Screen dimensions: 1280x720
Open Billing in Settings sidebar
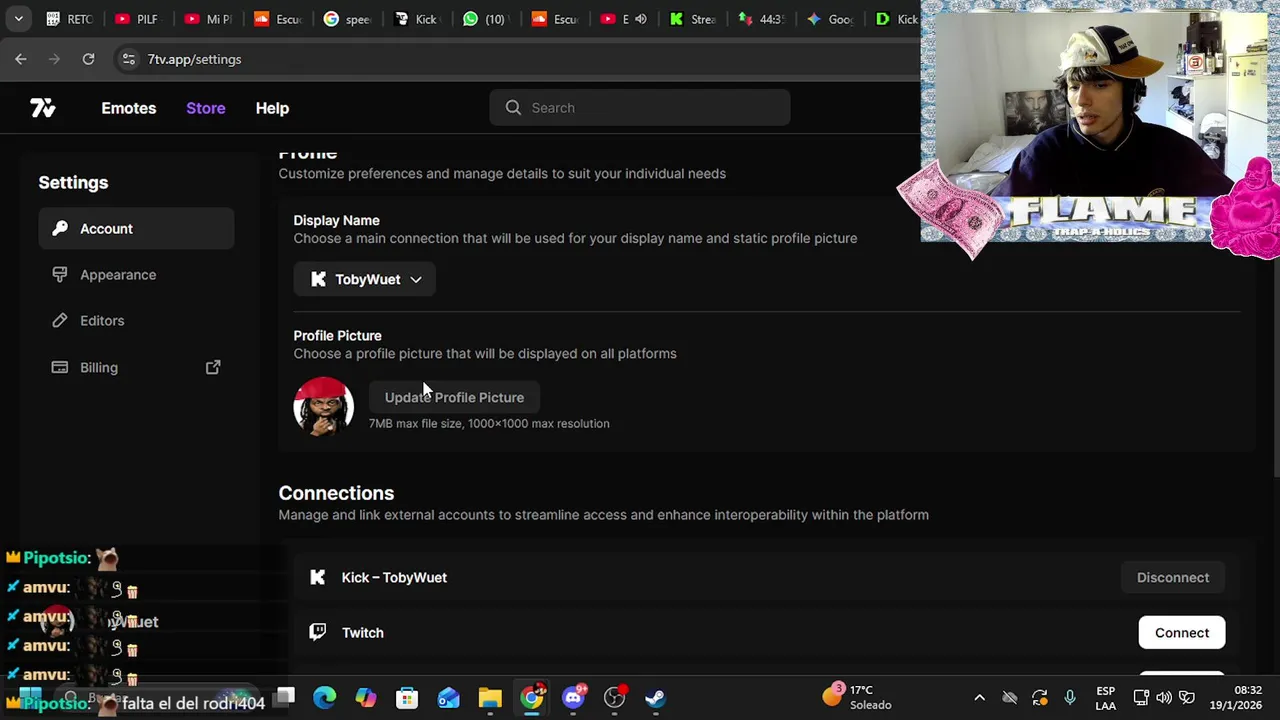[x=136, y=367]
